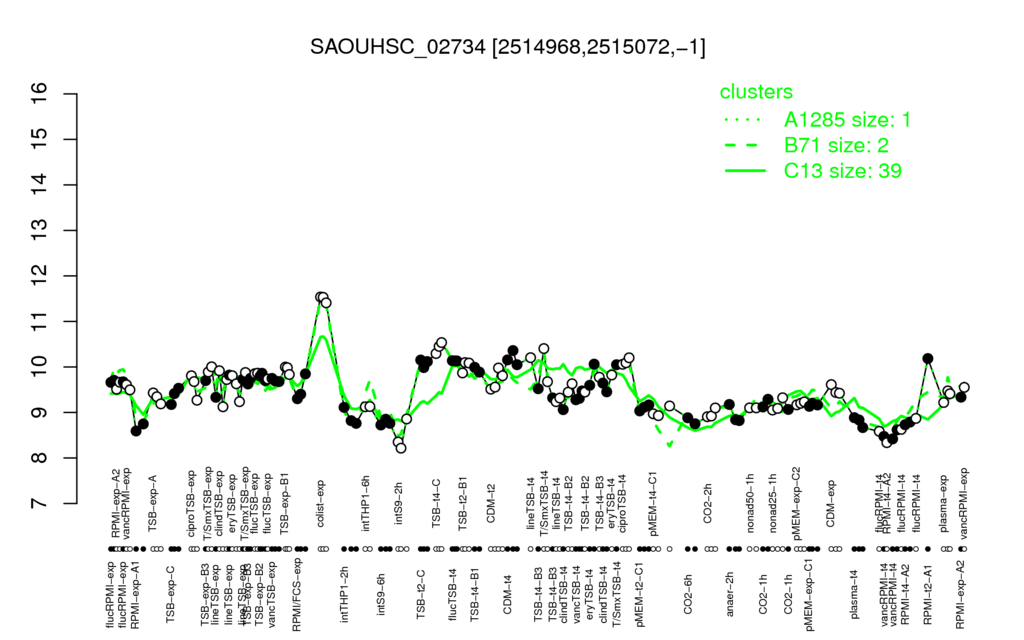This screenshot has height=640, width=1024.
Task: Click the 'TSB-exp-C' axis label
Action: point(171,594)
